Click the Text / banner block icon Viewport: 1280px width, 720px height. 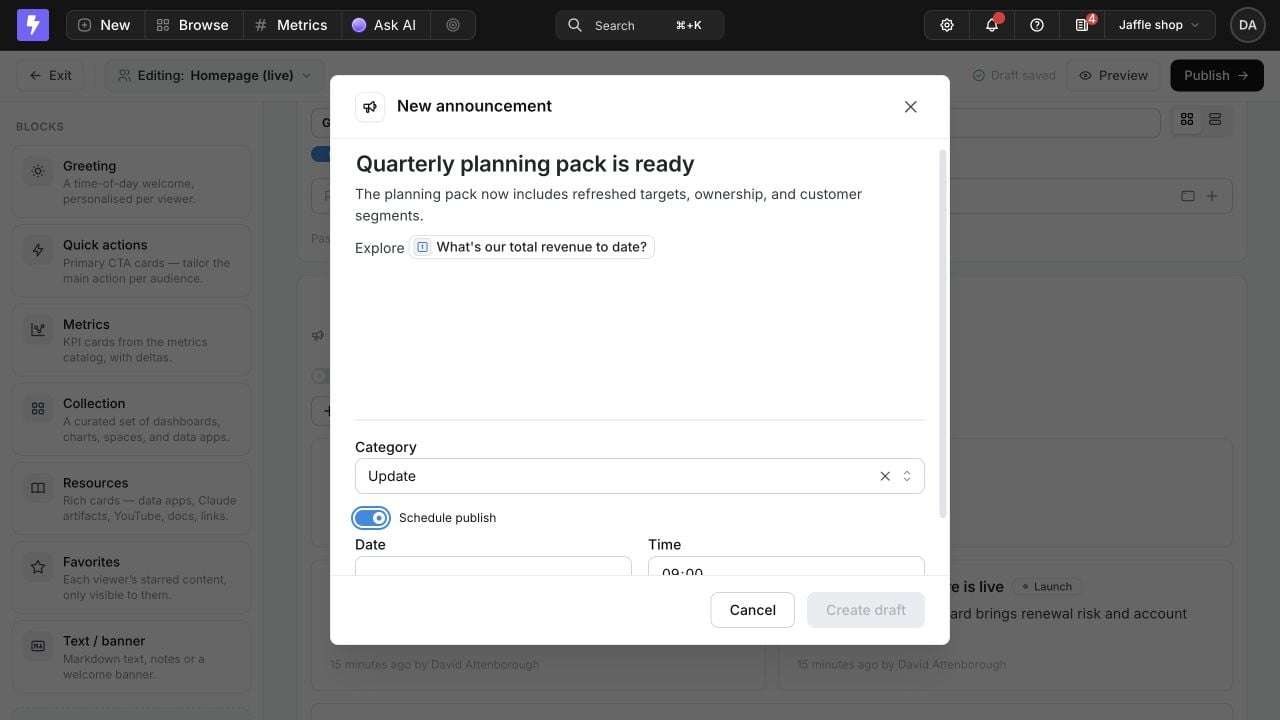pos(38,646)
